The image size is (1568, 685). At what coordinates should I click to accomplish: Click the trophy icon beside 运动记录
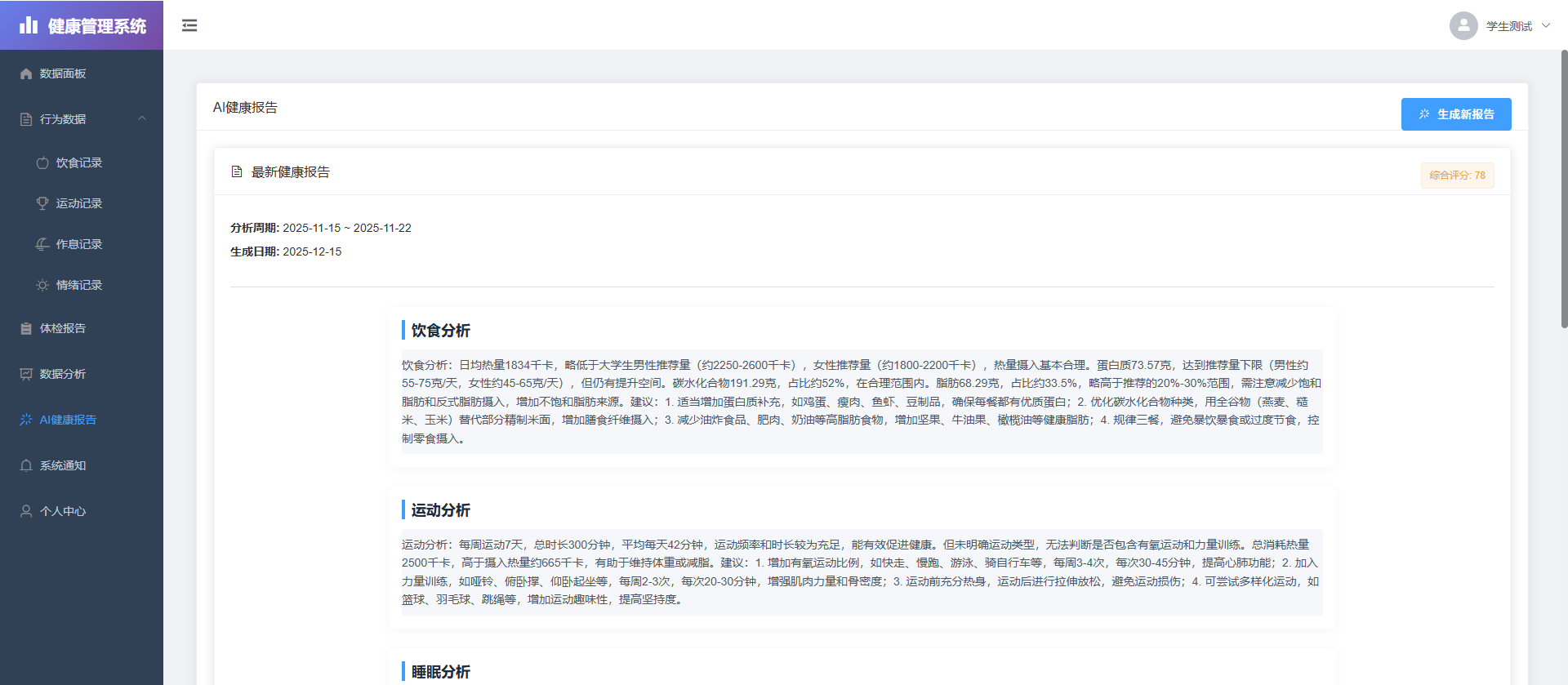tap(42, 203)
